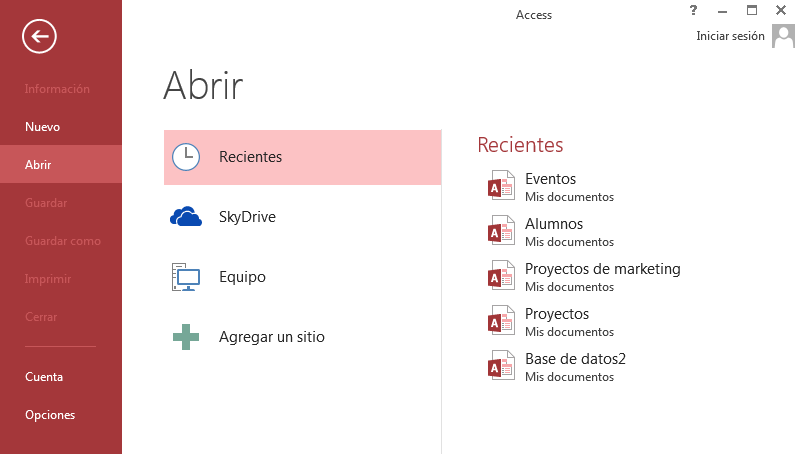Click the Access file icon for Alumnos
The image size is (795, 454).
point(501,232)
